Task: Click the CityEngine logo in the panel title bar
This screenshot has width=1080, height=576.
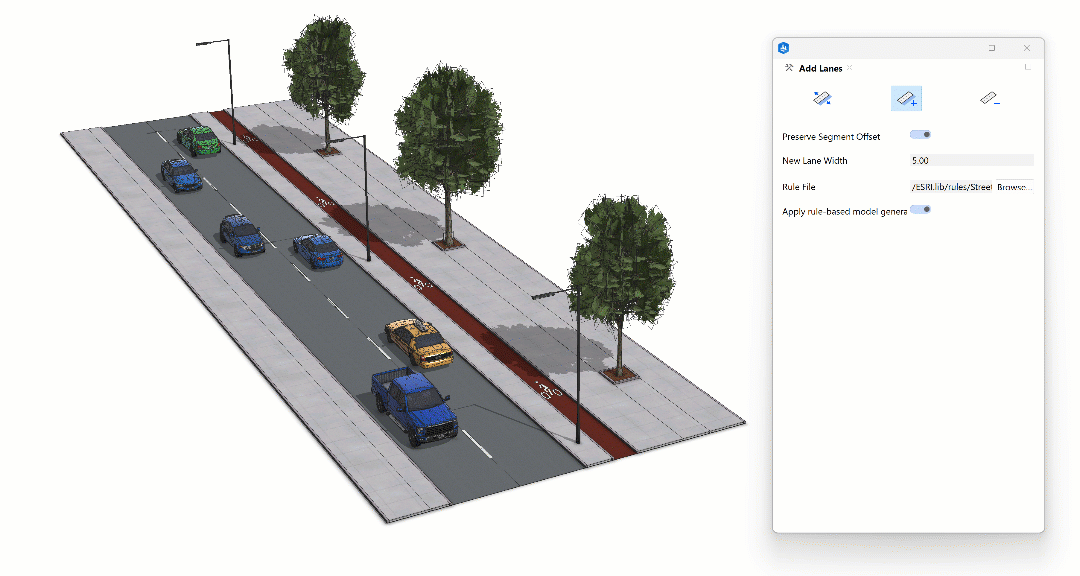Action: coord(783,47)
